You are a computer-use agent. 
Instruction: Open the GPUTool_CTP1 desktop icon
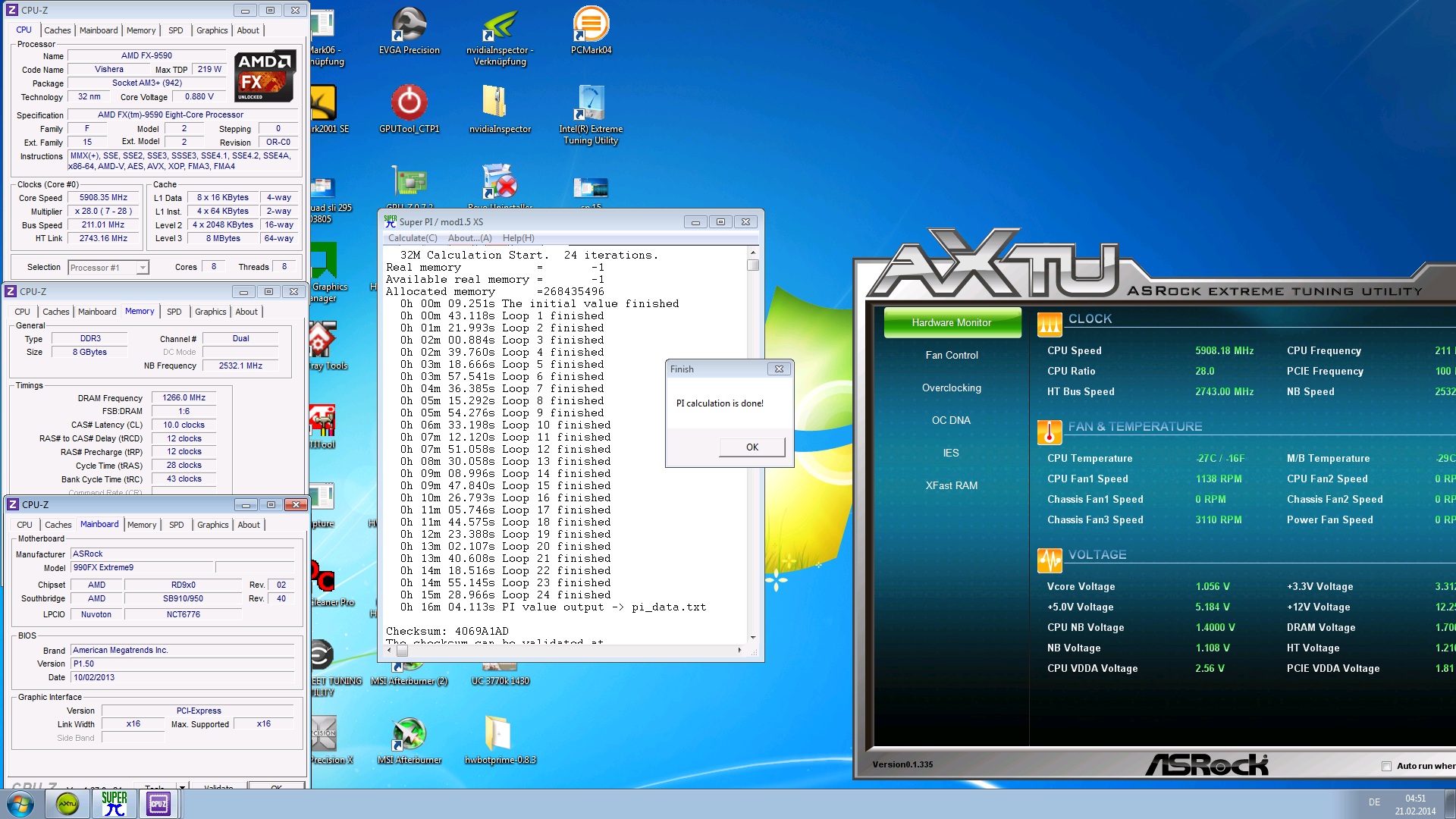(x=409, y=109)
